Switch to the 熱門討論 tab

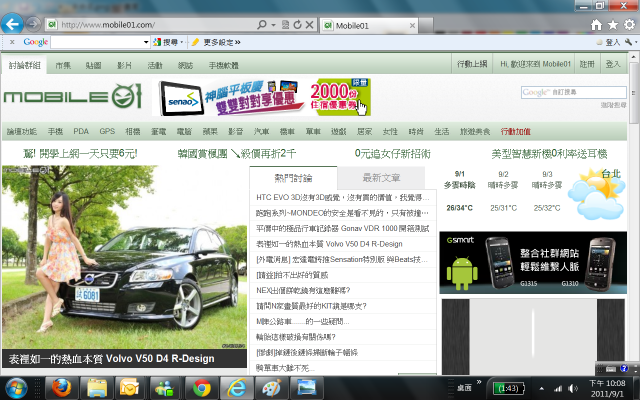(x=293, y=178)
